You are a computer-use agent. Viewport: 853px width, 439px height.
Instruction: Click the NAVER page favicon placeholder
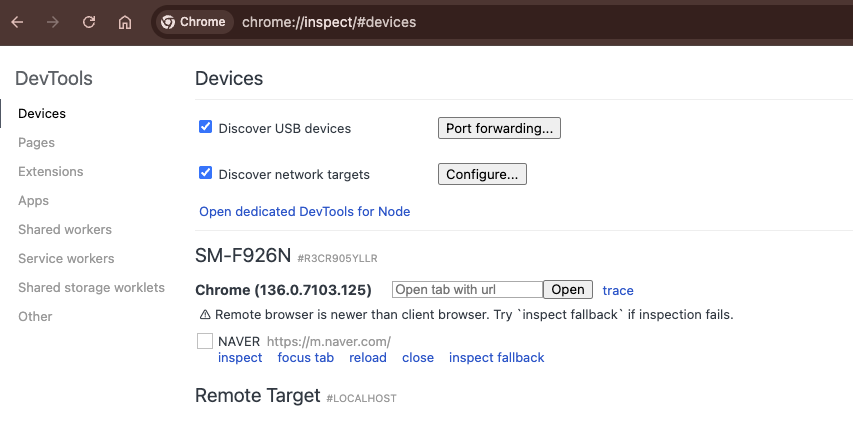[x=205, y=341]
